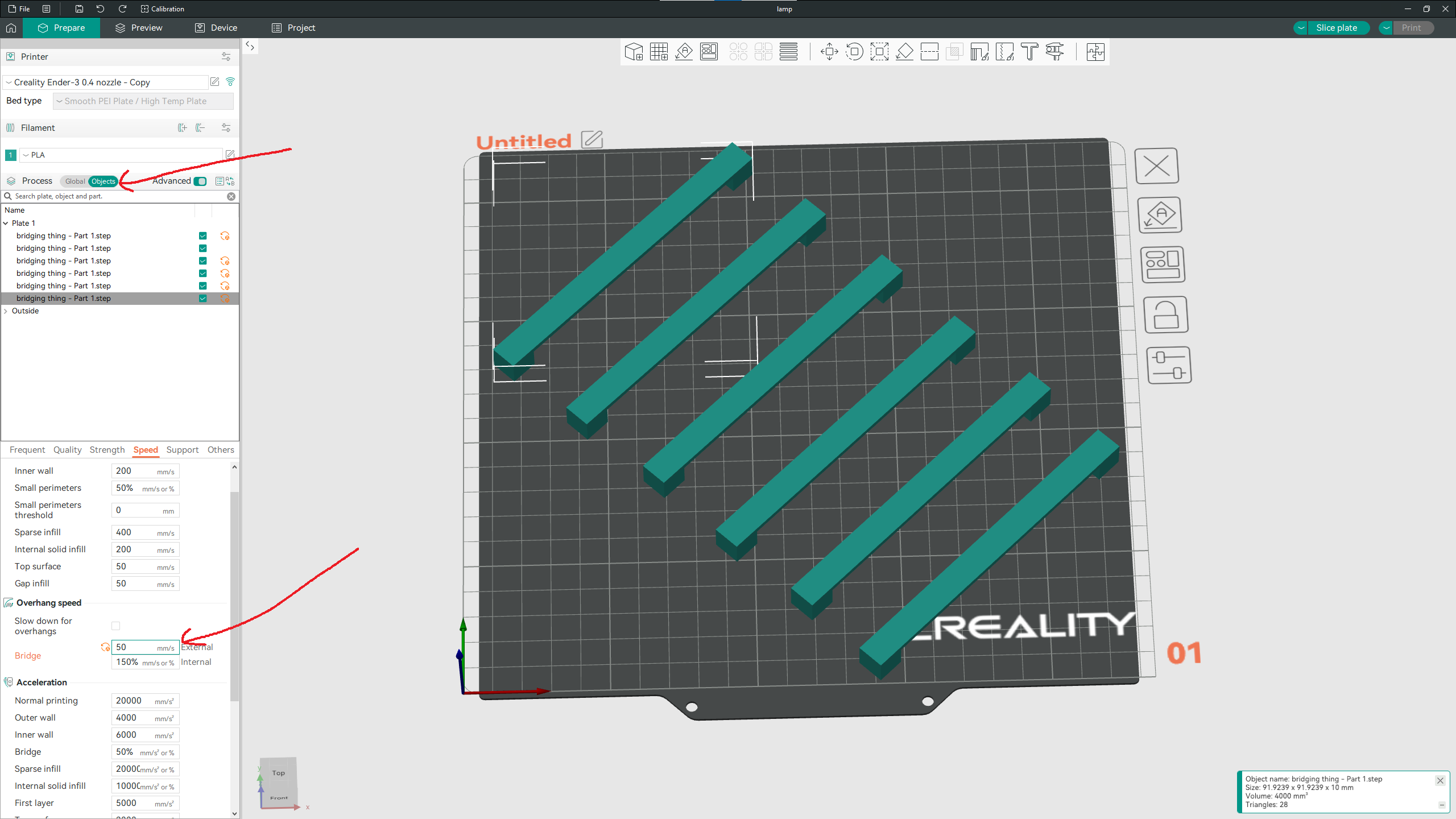The image size is (1456, 819).
Task: Click the printer Wi-Fi connection icon
Action: 230,82
